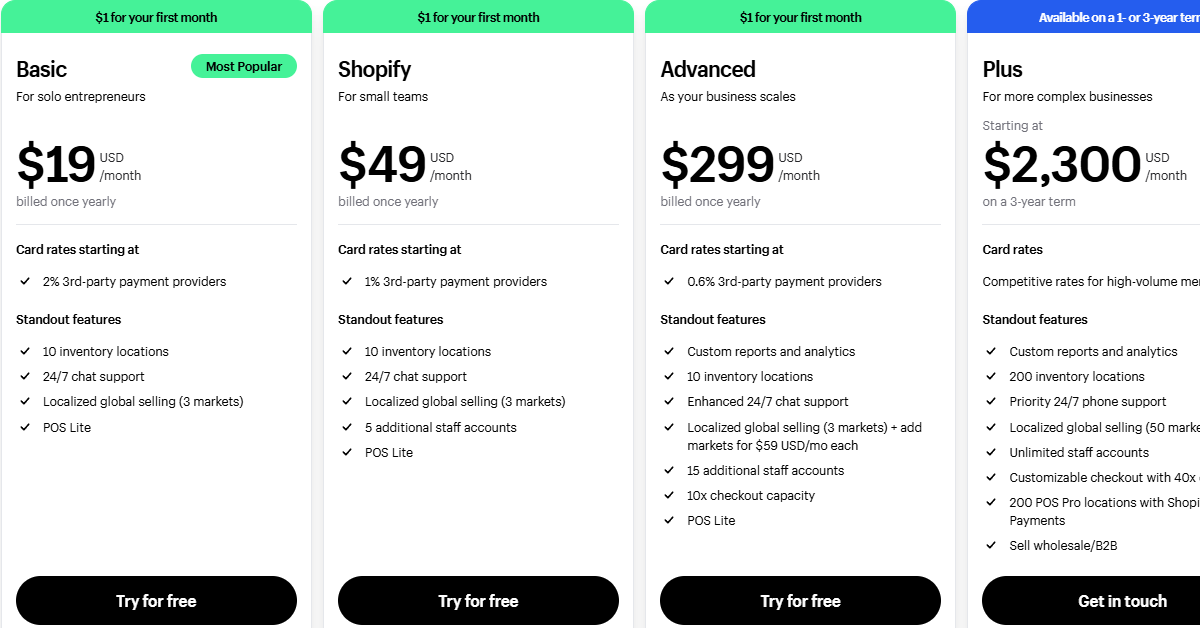Click the checkmark beside "Custom reports and analytics" on Advanced
This screenshot has height=628, width=1200.
click(669, 351)
